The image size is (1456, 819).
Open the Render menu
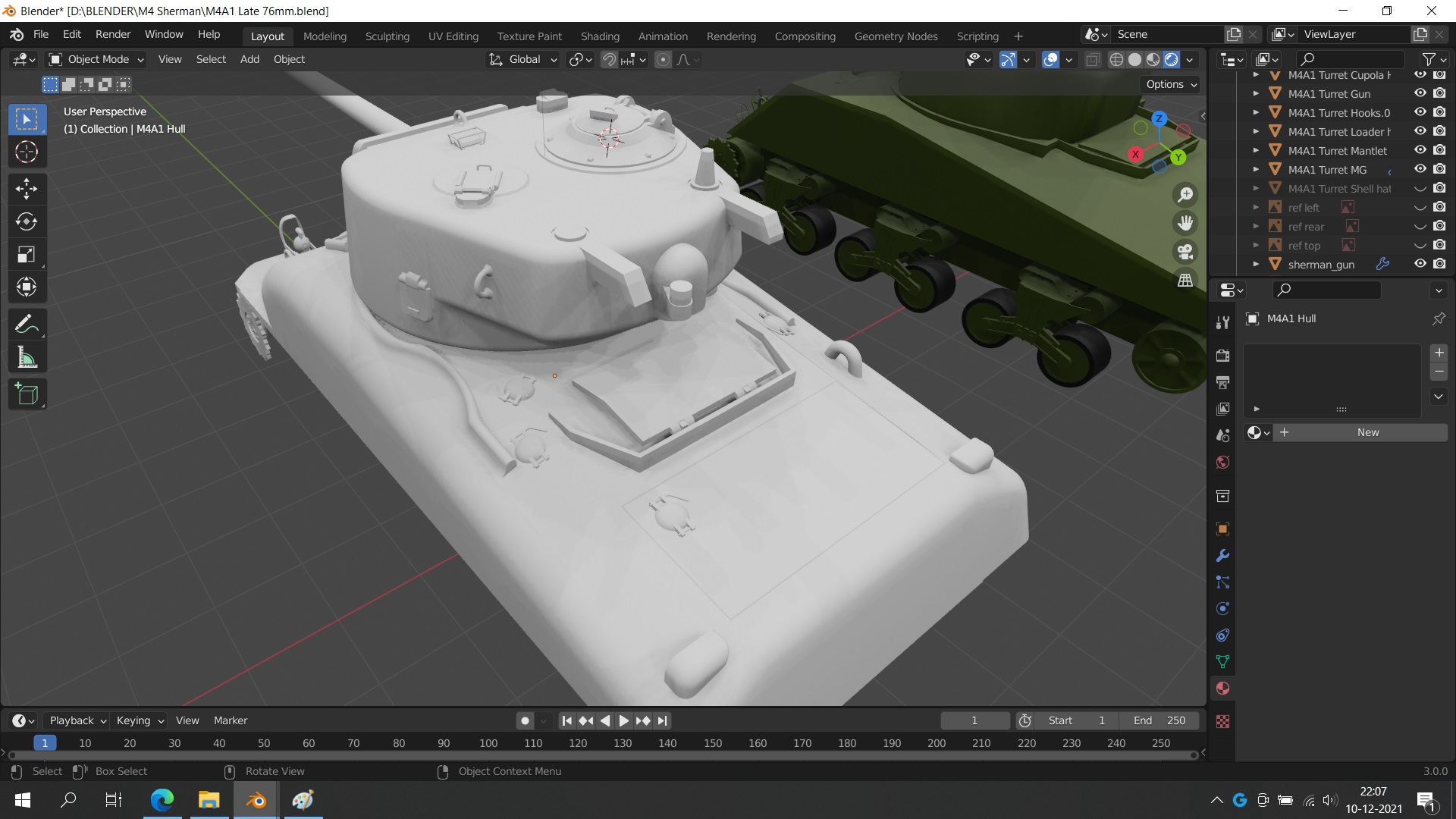pyautogui.click(x=113, y=34)
